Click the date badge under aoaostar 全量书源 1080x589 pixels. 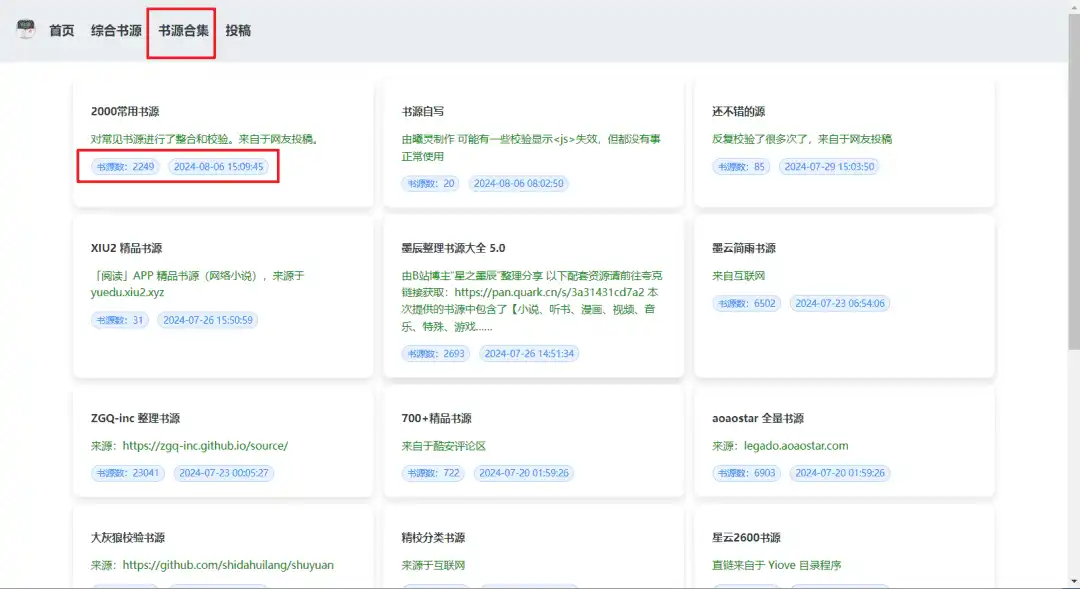point(840,473)
